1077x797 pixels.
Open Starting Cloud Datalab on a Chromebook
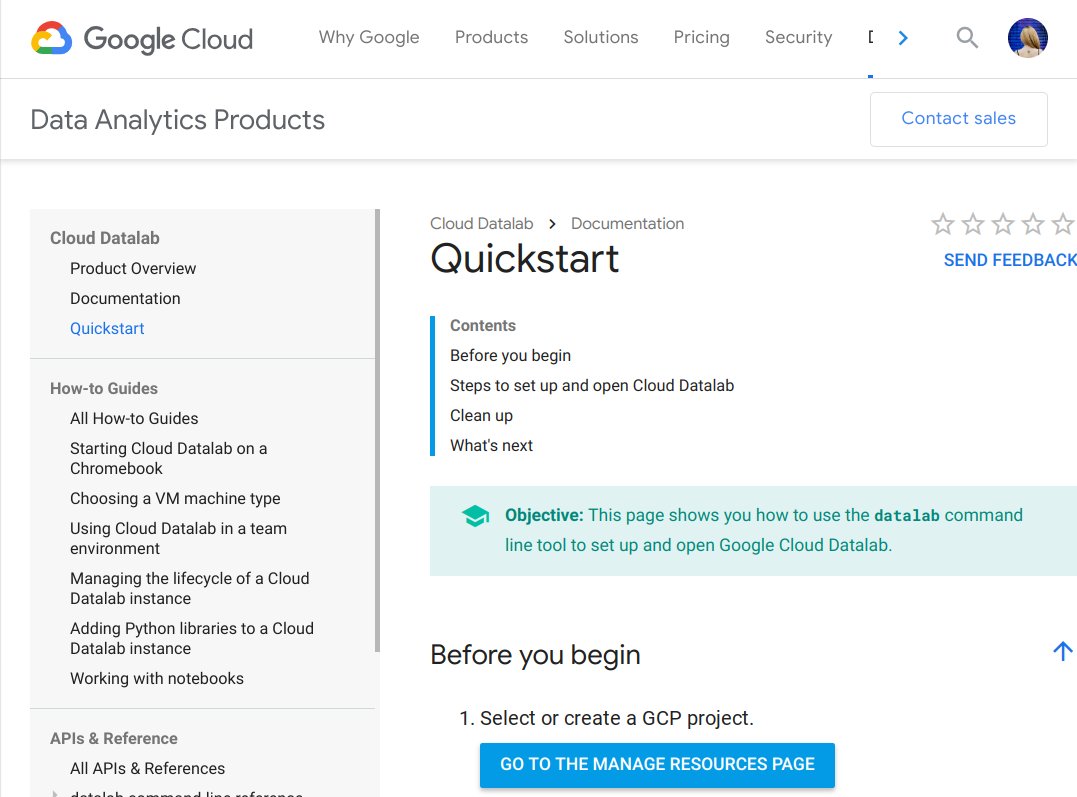point(168,458)
